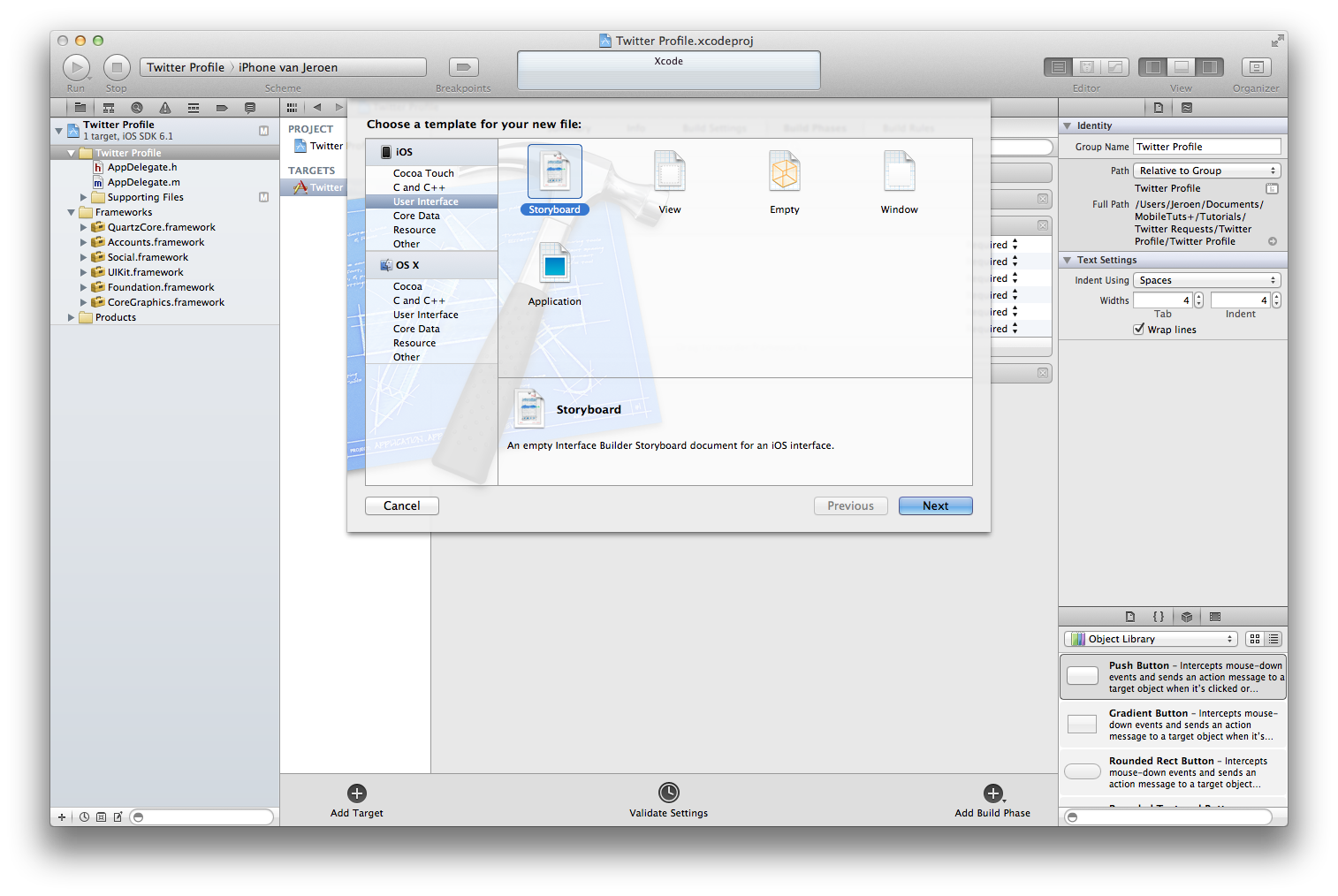Toggle the debug area view button
Screen dimensions: 1338x896
pos(1181,67)
